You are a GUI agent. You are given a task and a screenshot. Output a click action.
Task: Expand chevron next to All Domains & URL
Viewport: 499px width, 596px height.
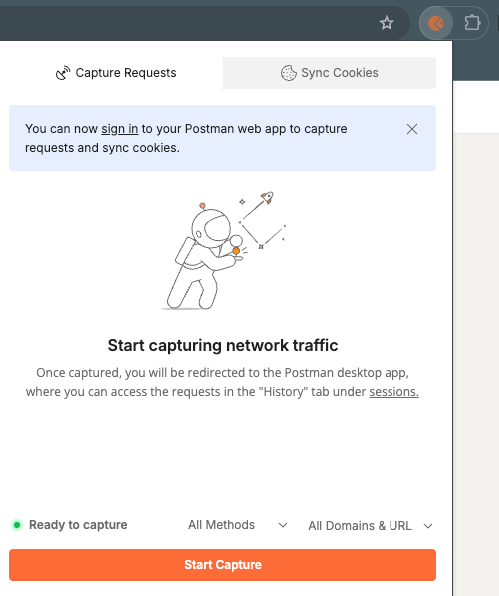pos(428,526)
